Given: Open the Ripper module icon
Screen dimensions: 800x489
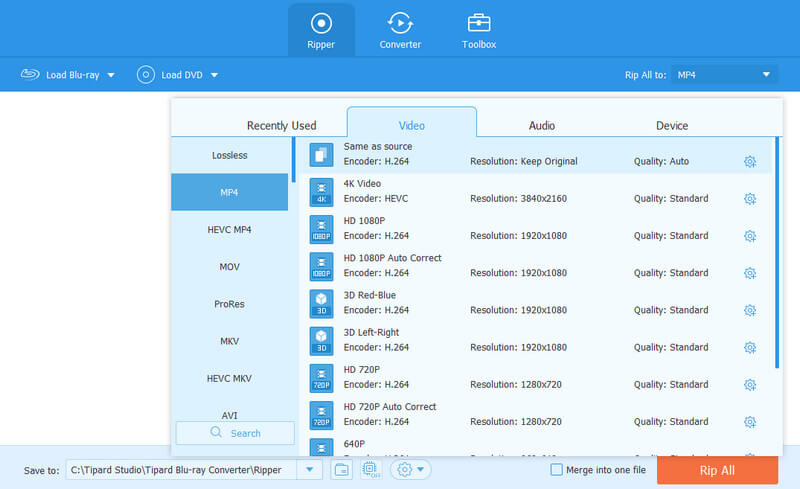Looking at the screenshot, I should (320, 24).
